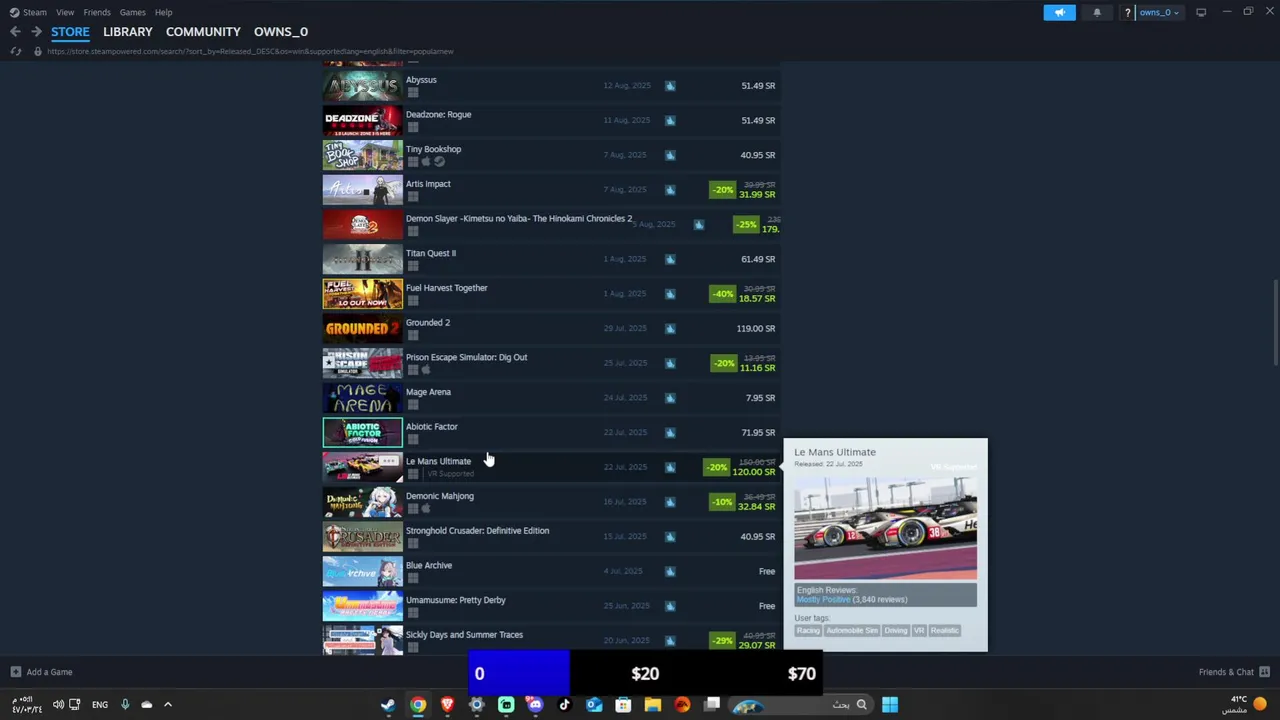1280x720 pixels.
Task: Click the Add a Game button
Action: (41, 672)
